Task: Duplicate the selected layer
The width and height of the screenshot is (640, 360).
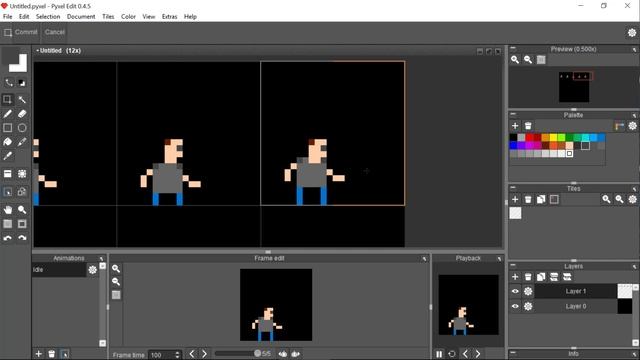Action: coord(541,277)
